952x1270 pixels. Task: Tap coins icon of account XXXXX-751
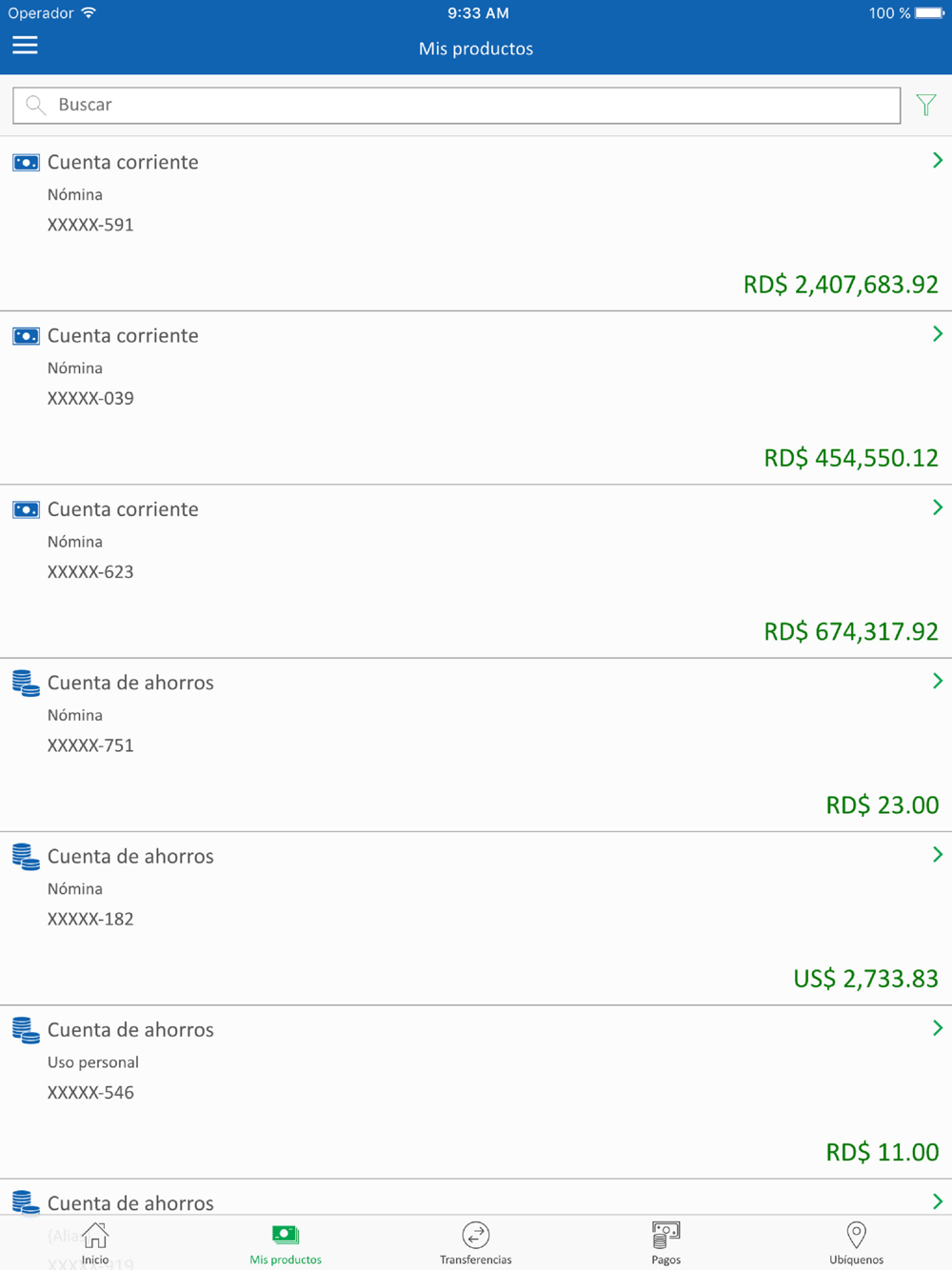pos(26,684)
